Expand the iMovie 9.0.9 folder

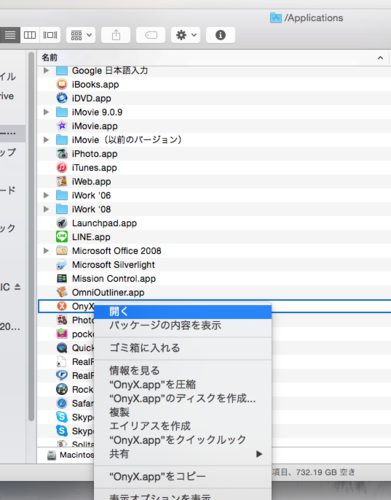tap(46, 112)
